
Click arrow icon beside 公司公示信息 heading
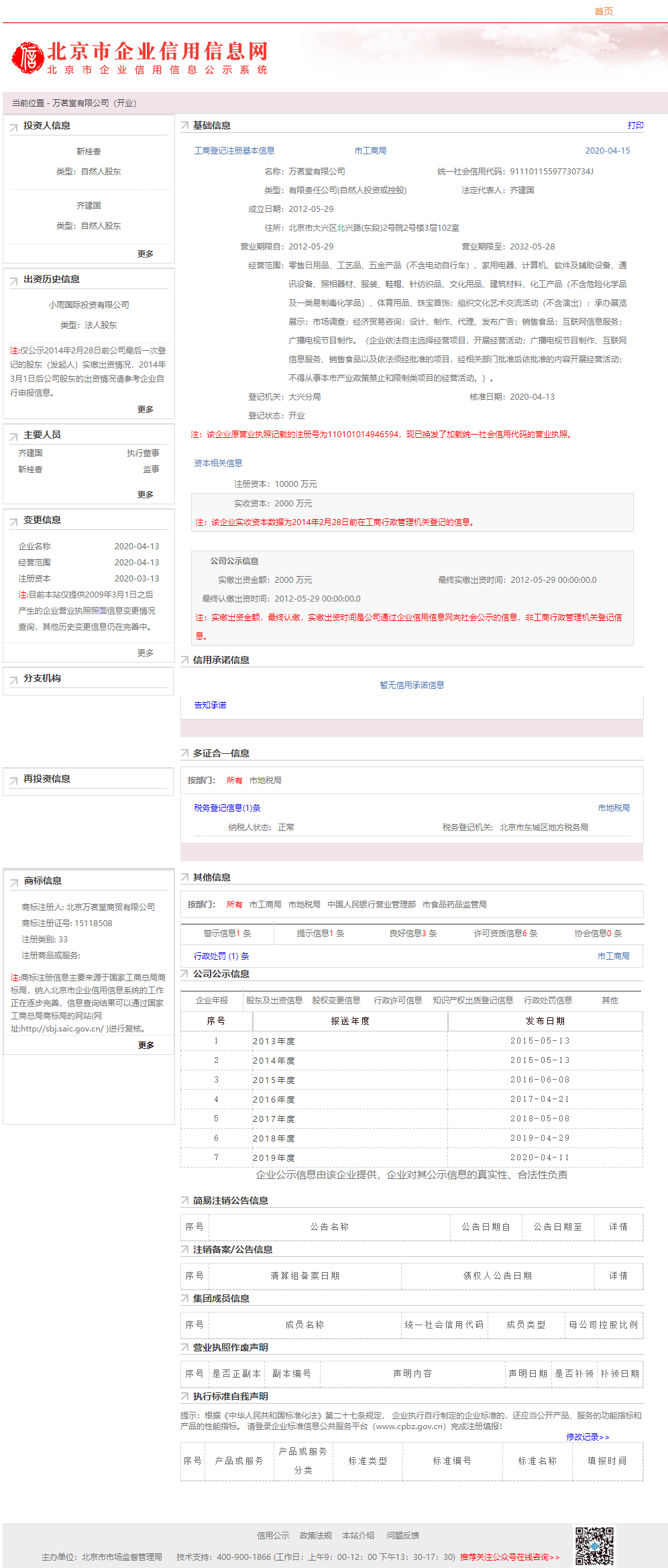184,974
